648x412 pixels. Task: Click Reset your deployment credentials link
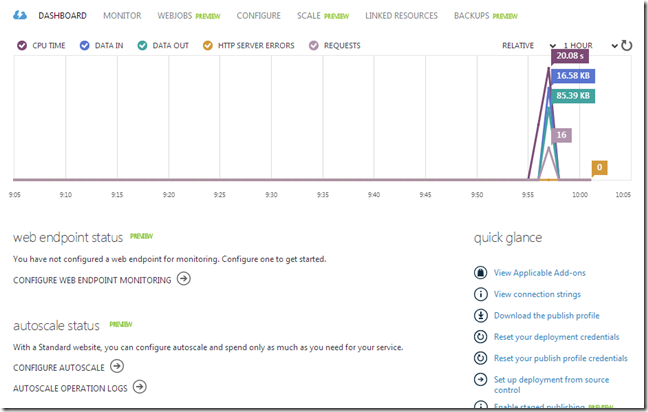556,337
